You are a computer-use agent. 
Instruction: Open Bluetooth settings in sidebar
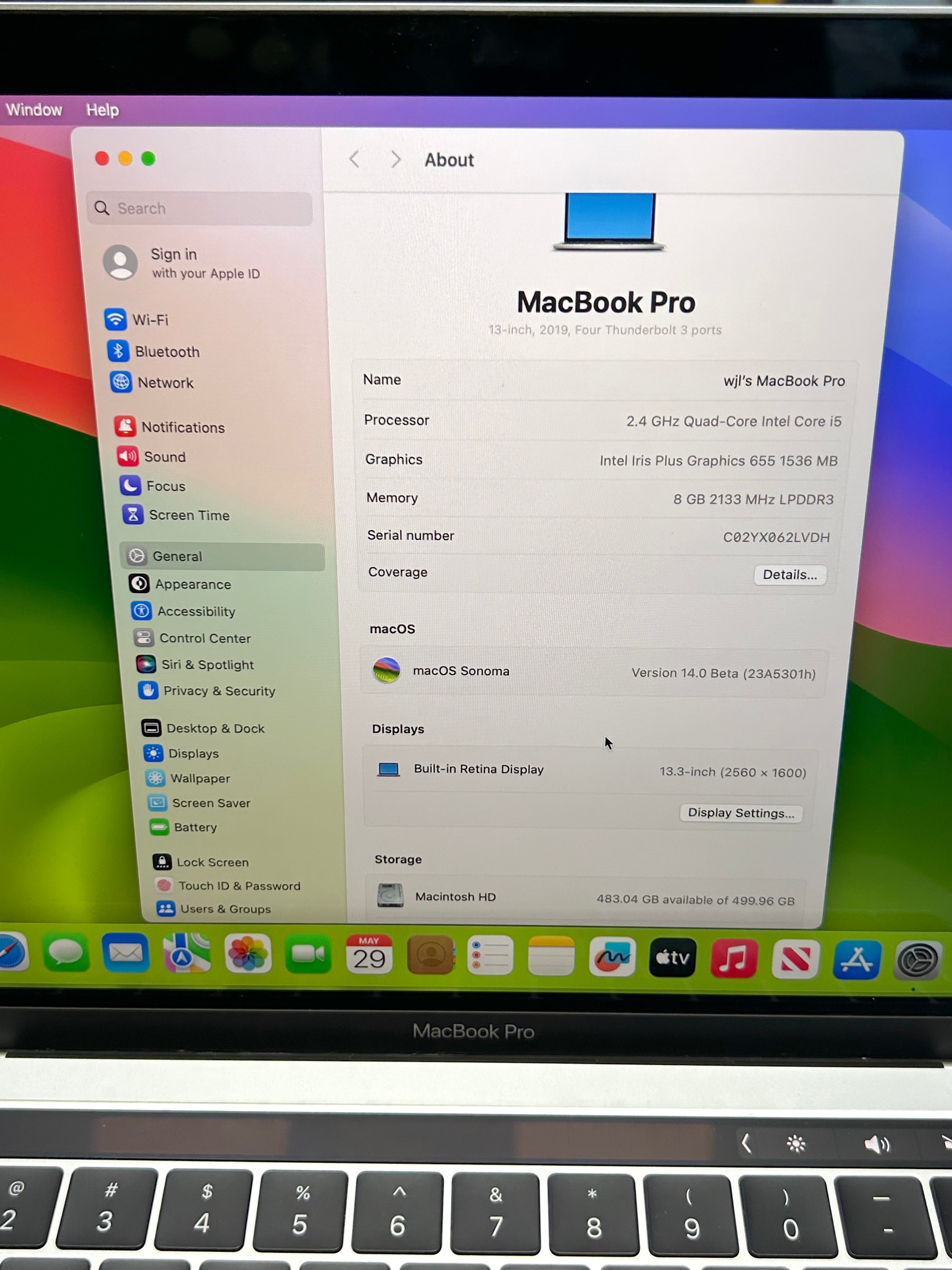(153, 351)
